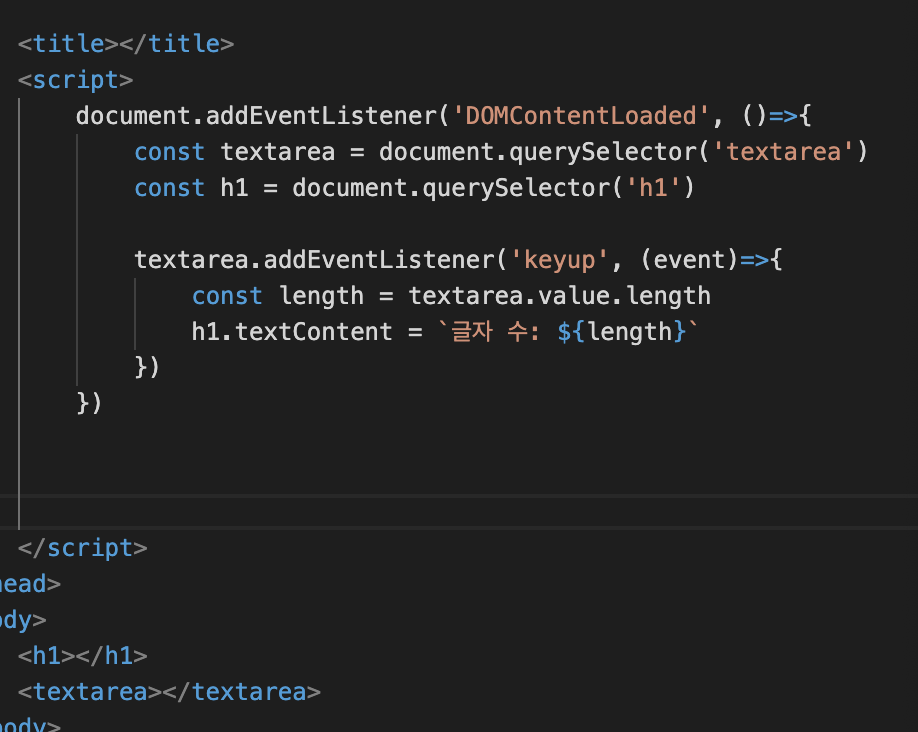
Task: Click document.addEventListener on the DOMContentLoaded line
Action: pyautogui.click(x=257, y=116)
